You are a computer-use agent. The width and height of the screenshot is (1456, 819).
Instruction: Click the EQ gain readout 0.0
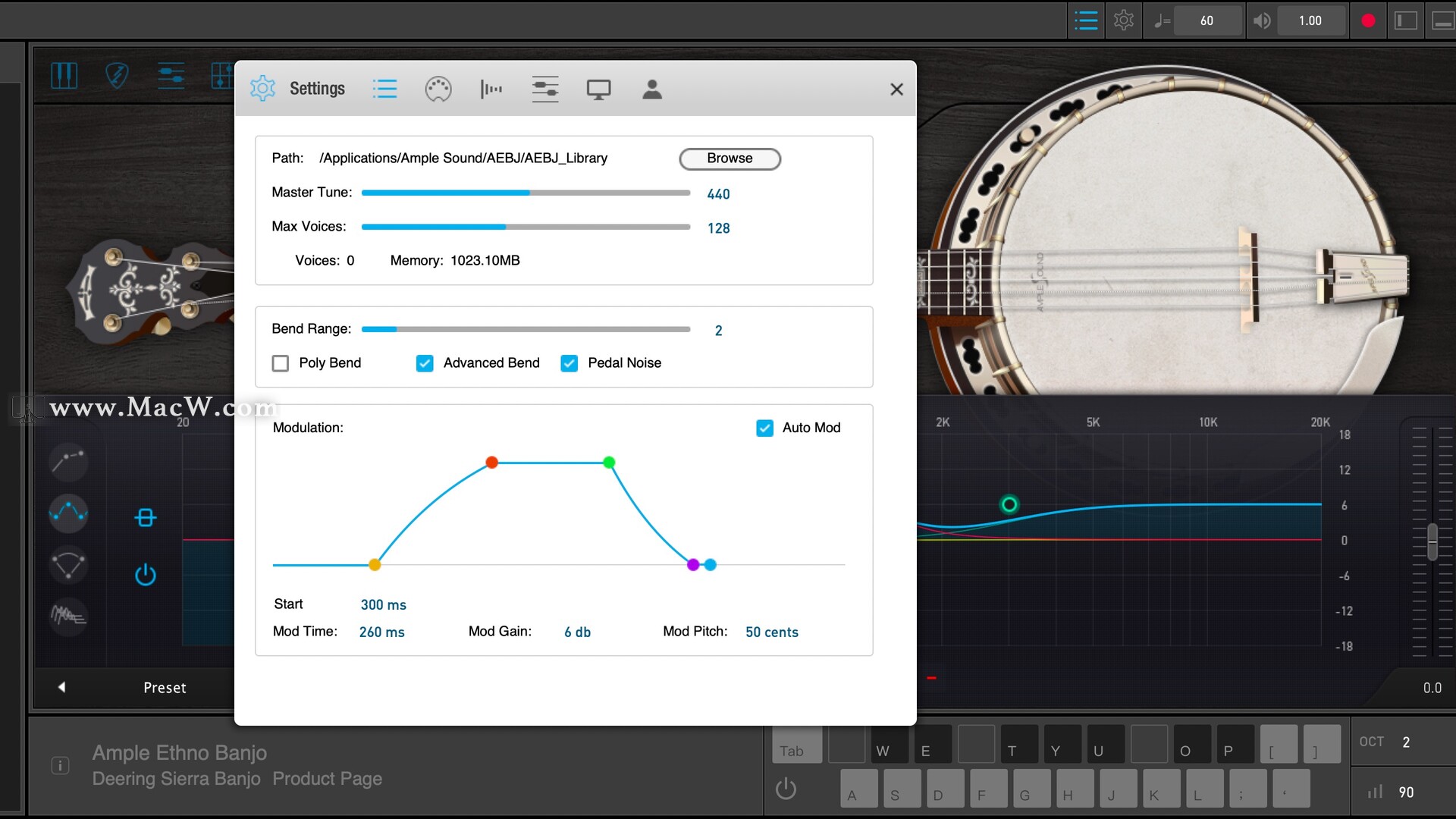tap(1432, 688)
